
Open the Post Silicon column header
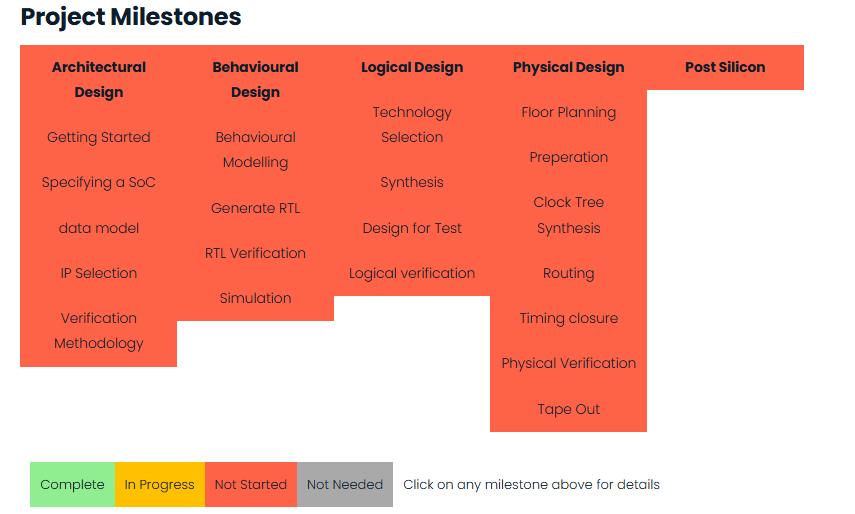click(725, 67)
